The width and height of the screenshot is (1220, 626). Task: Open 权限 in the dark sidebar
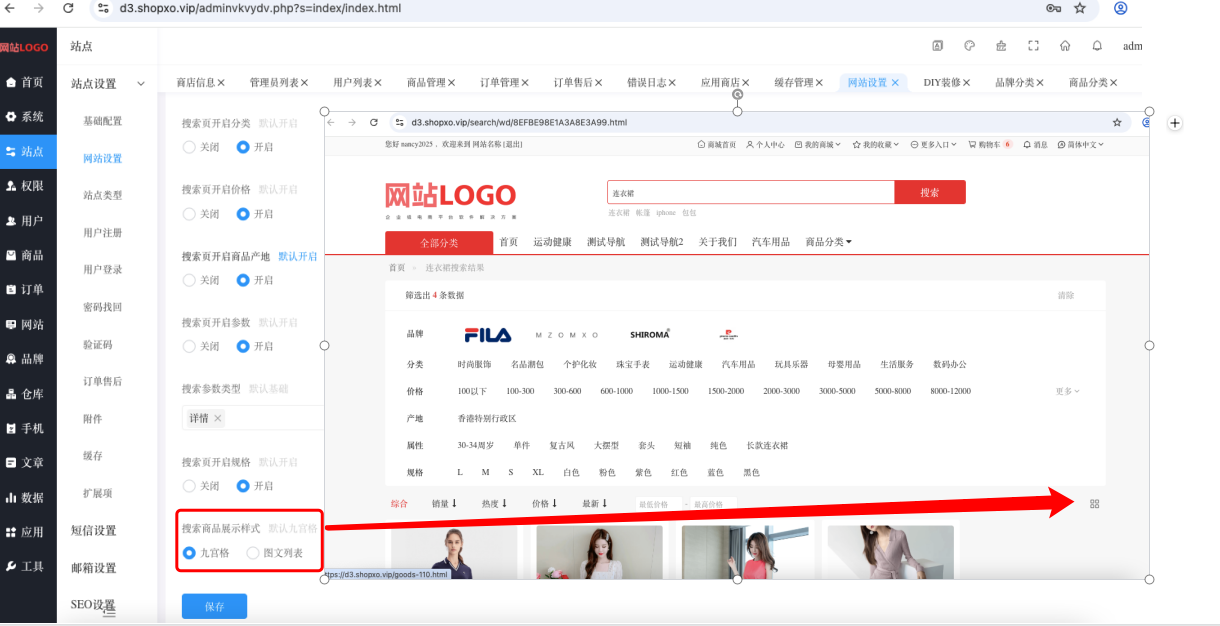pos(28,186)
